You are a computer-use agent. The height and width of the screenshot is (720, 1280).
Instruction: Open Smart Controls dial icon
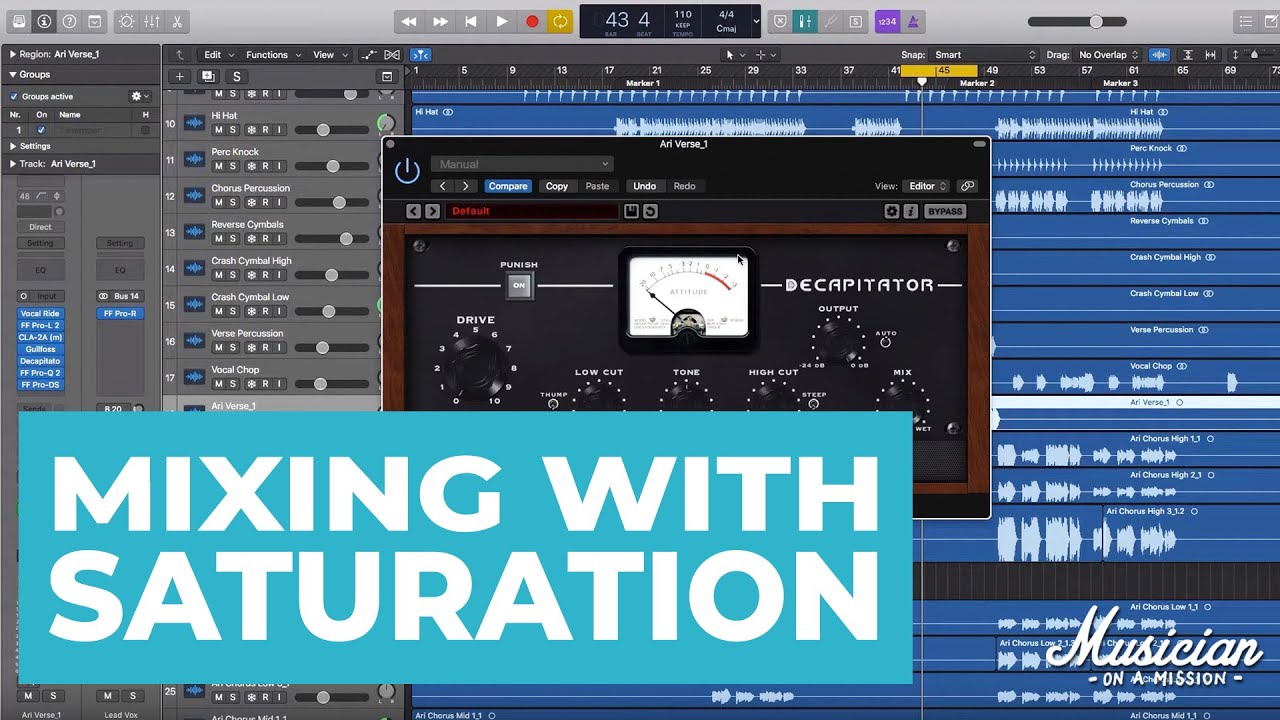(126, 21)
